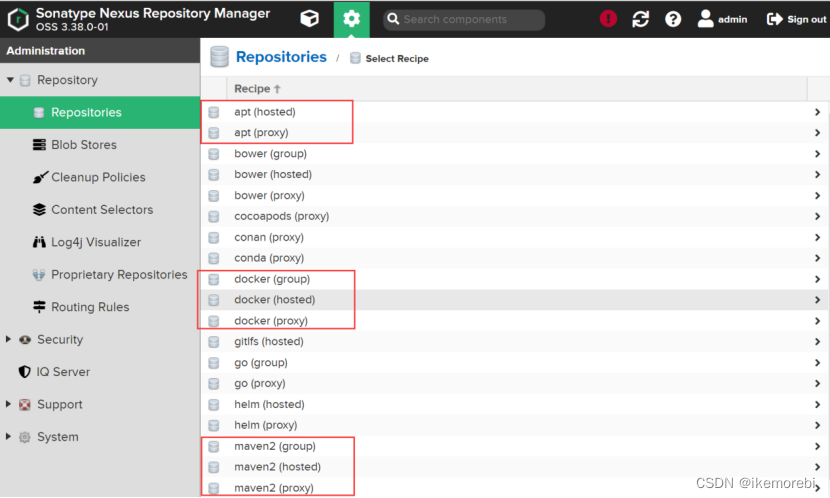Screen dimensions: 830x498
Task: Click the chevron on apt (hosted) row
Action: click(817, 112)
